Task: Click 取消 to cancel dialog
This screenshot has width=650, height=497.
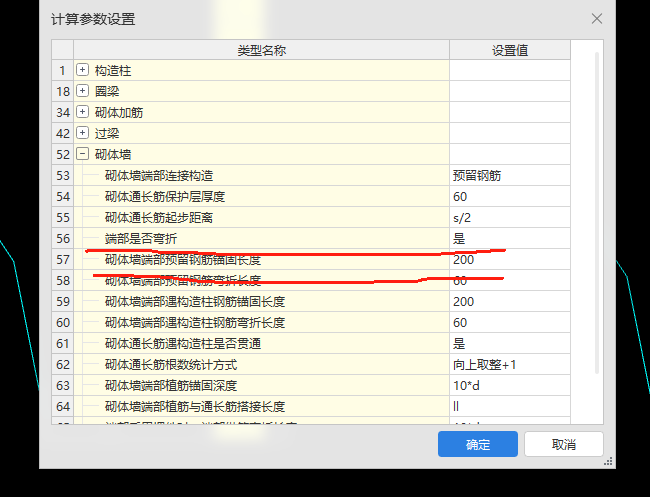Action: click(563, 444)
